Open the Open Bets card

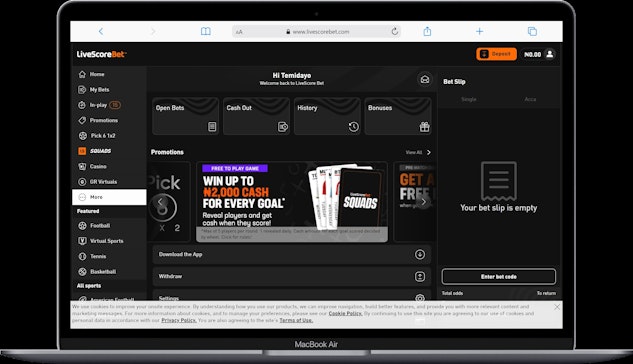(x=186, y=116)
